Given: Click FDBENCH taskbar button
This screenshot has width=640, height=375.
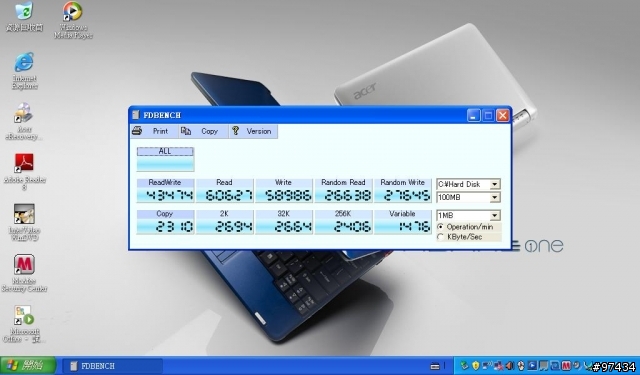Looking at the screenshot, I should [x=113, y=366].
